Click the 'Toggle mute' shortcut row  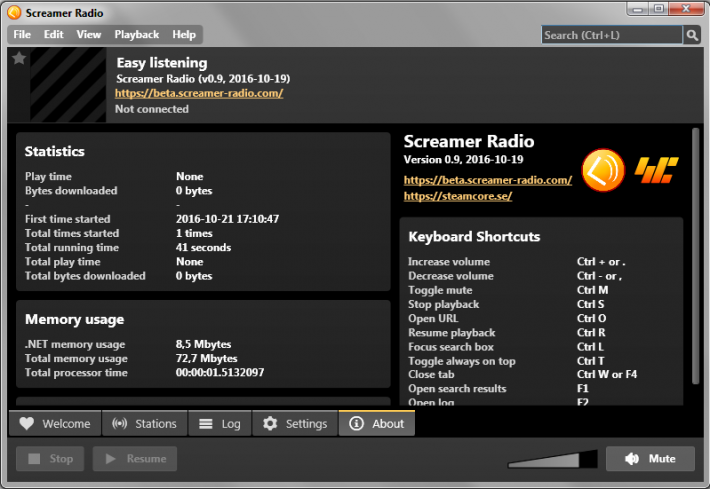pos(509,290)
